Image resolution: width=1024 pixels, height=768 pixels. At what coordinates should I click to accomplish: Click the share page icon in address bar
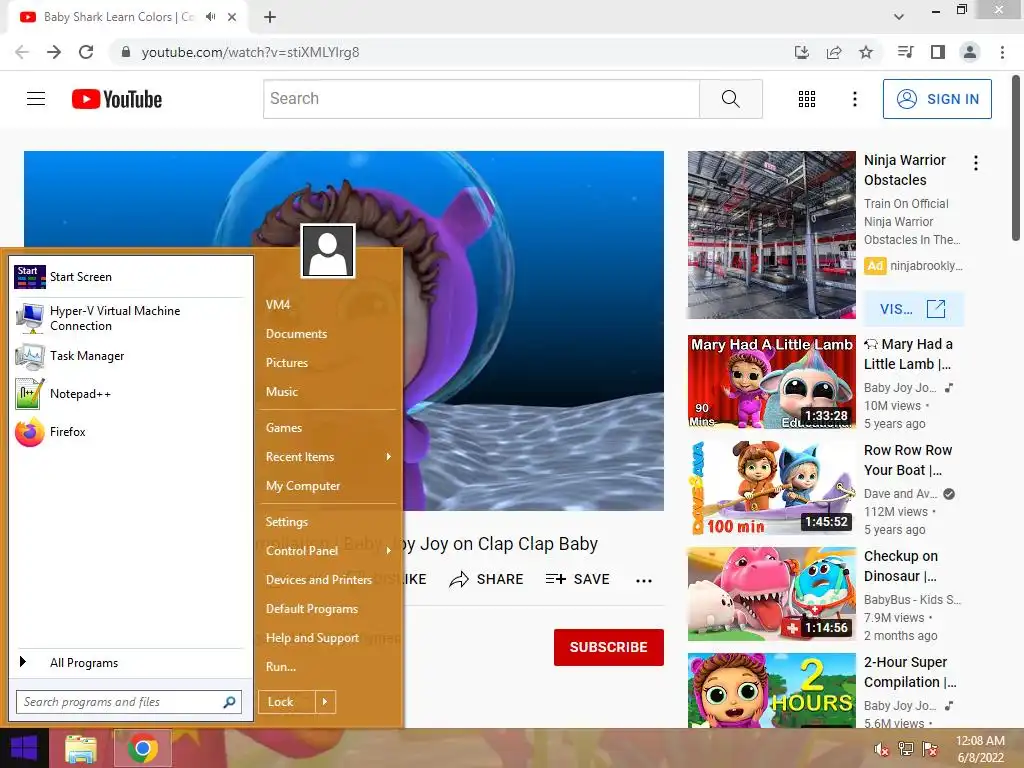834,52
